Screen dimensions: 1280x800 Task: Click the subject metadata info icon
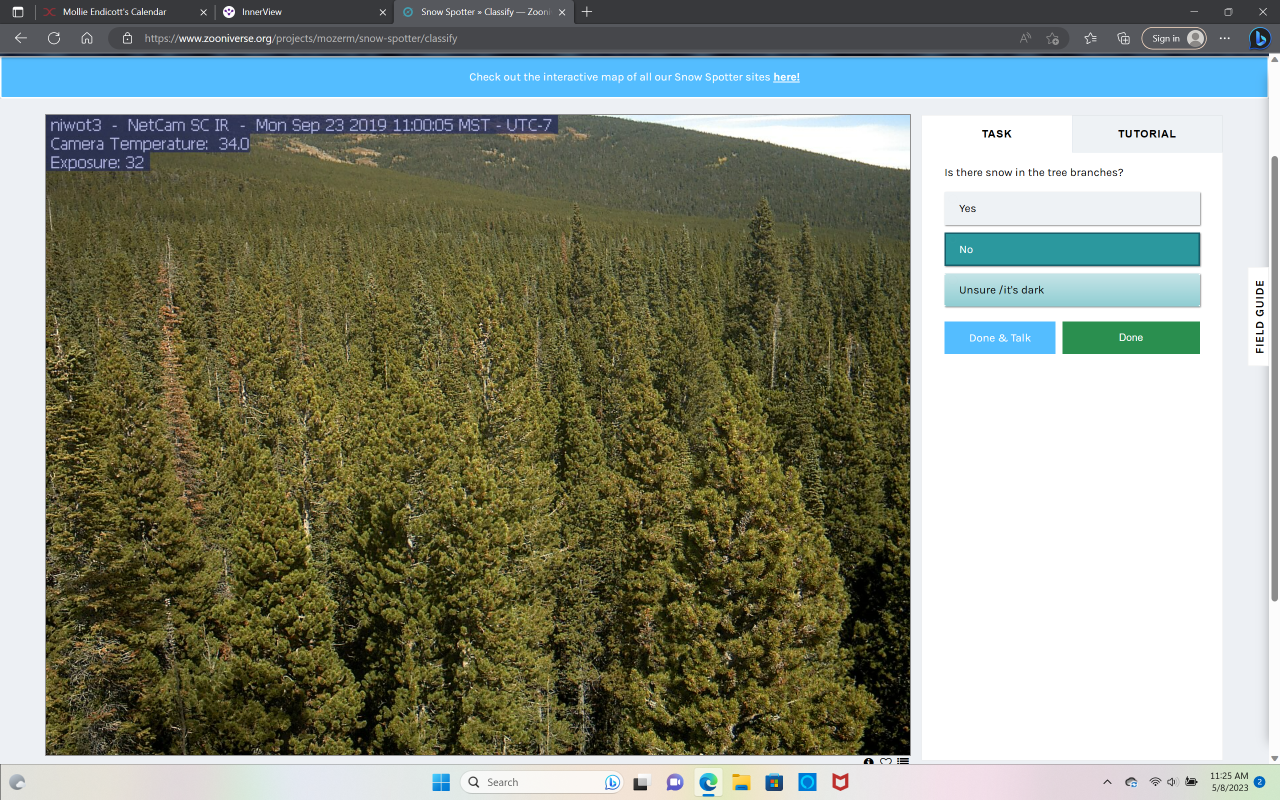click(868, 762)
